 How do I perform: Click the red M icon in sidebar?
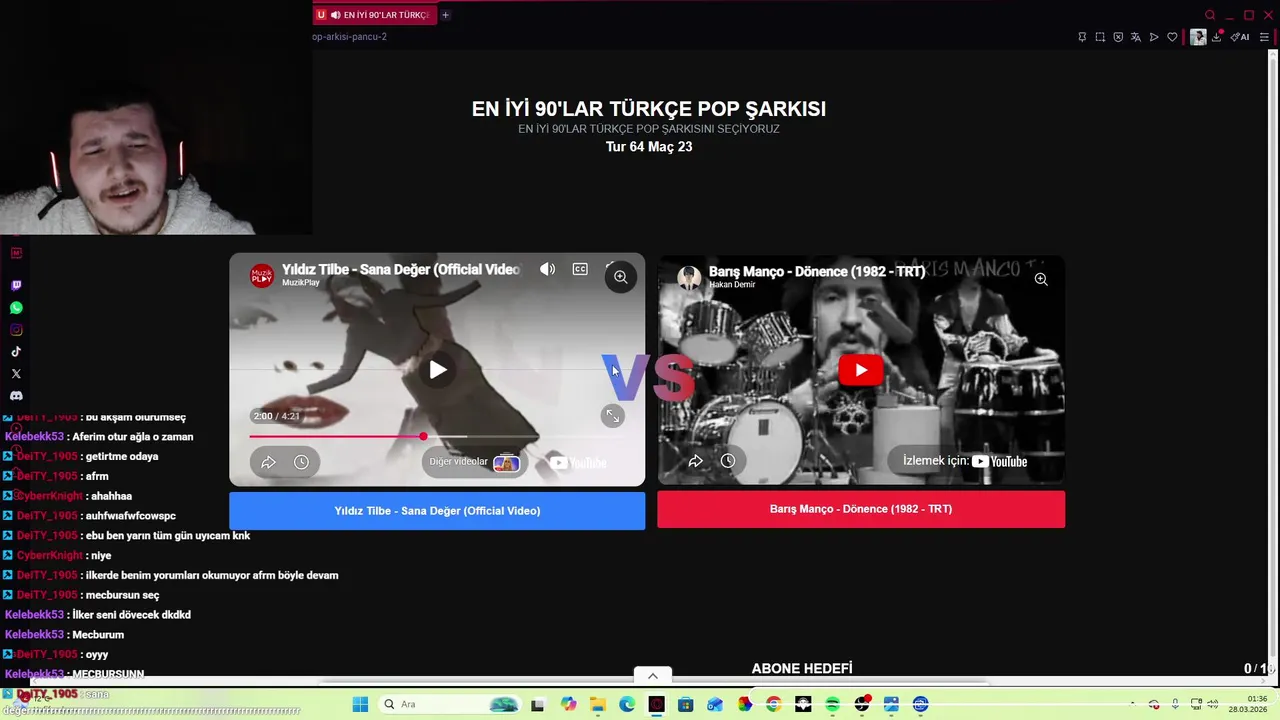pos(16,253)
